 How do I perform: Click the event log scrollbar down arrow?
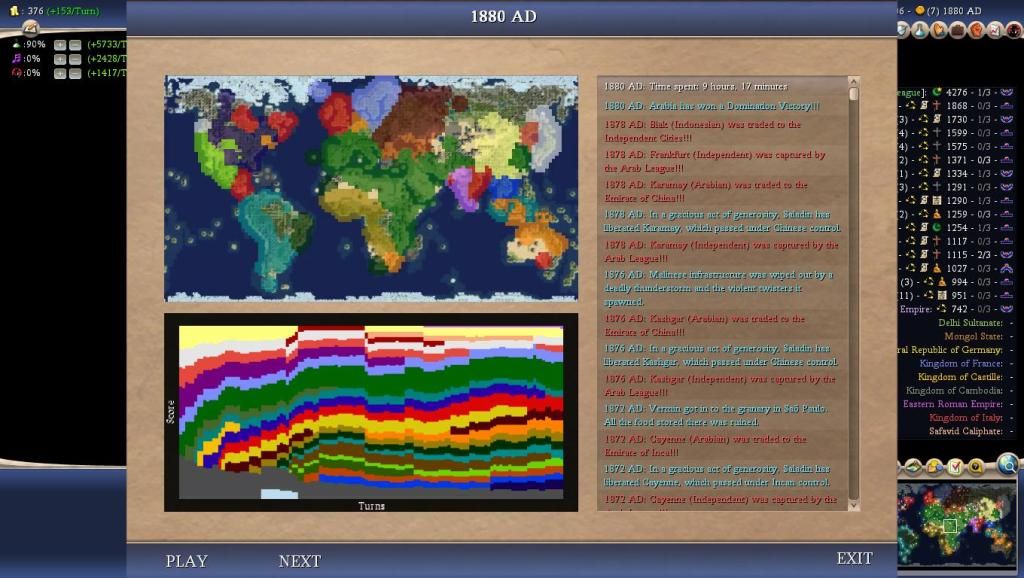[853, 506]
